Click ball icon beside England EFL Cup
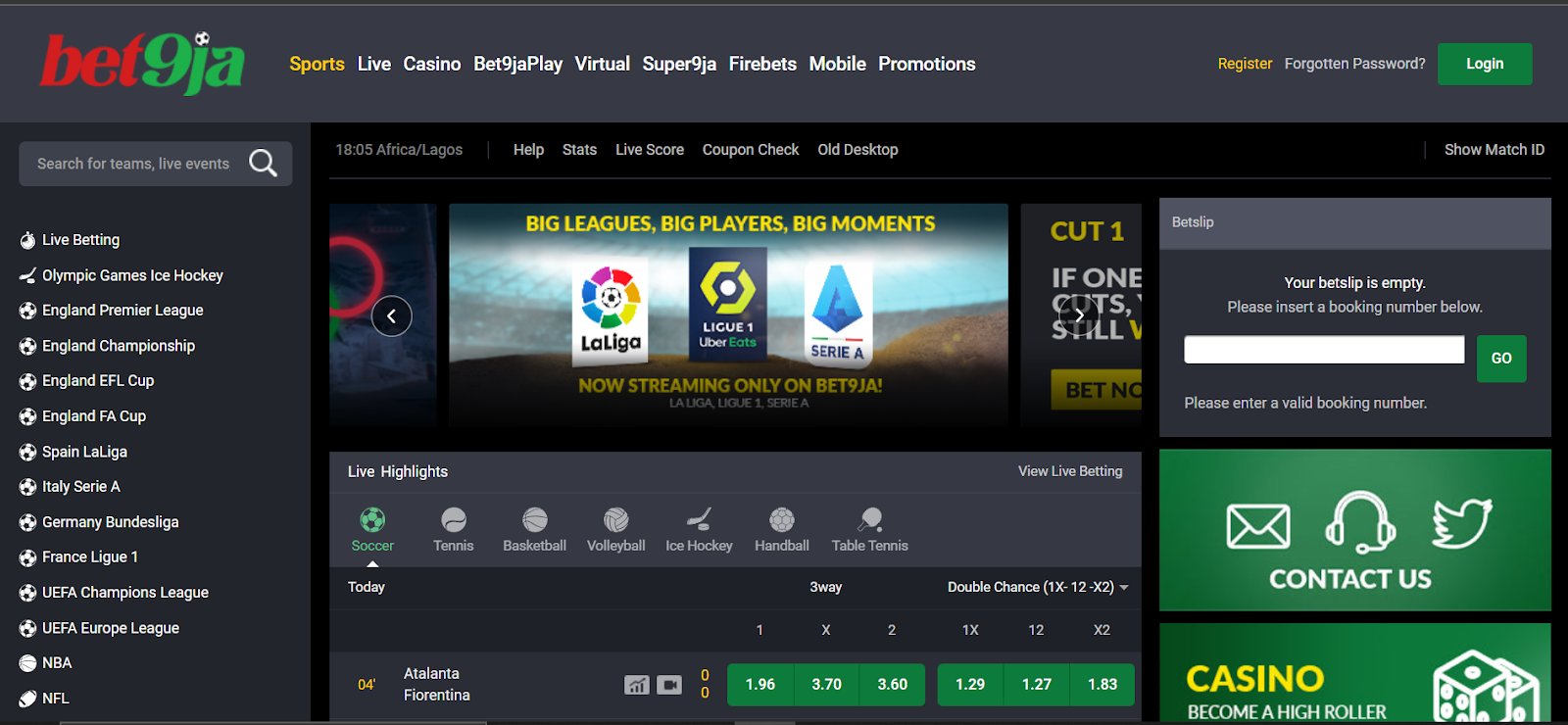This screenshot has width=1568, height=725. coord(27,381)
